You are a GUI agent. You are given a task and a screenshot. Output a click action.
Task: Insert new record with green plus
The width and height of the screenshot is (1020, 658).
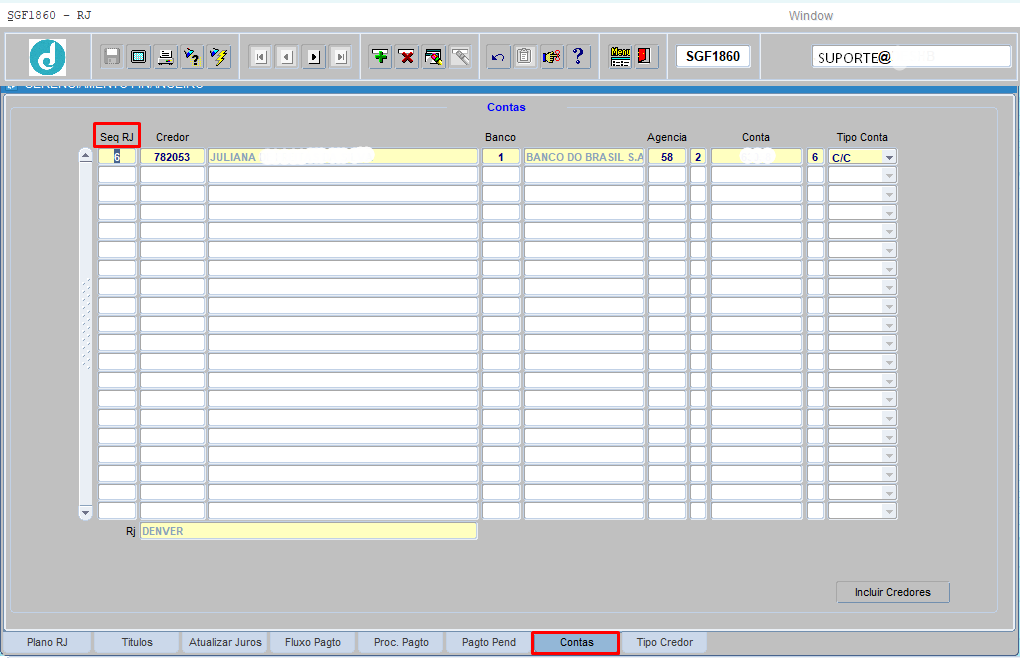click(380, 57)
